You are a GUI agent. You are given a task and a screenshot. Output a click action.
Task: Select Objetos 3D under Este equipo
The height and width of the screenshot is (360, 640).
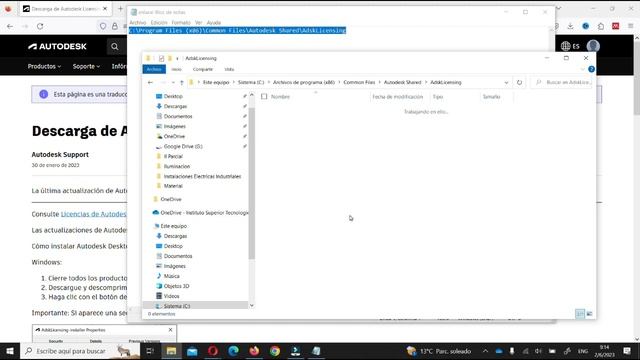(176, 286)
